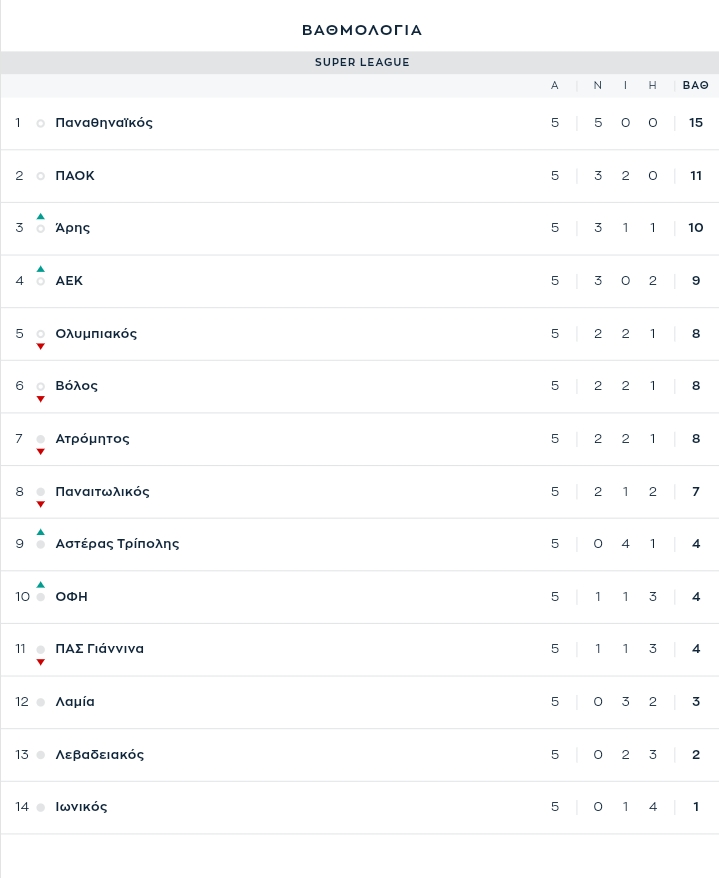Click the Ν wins column header
719x878 pixels.
click(x=597, y=85)
